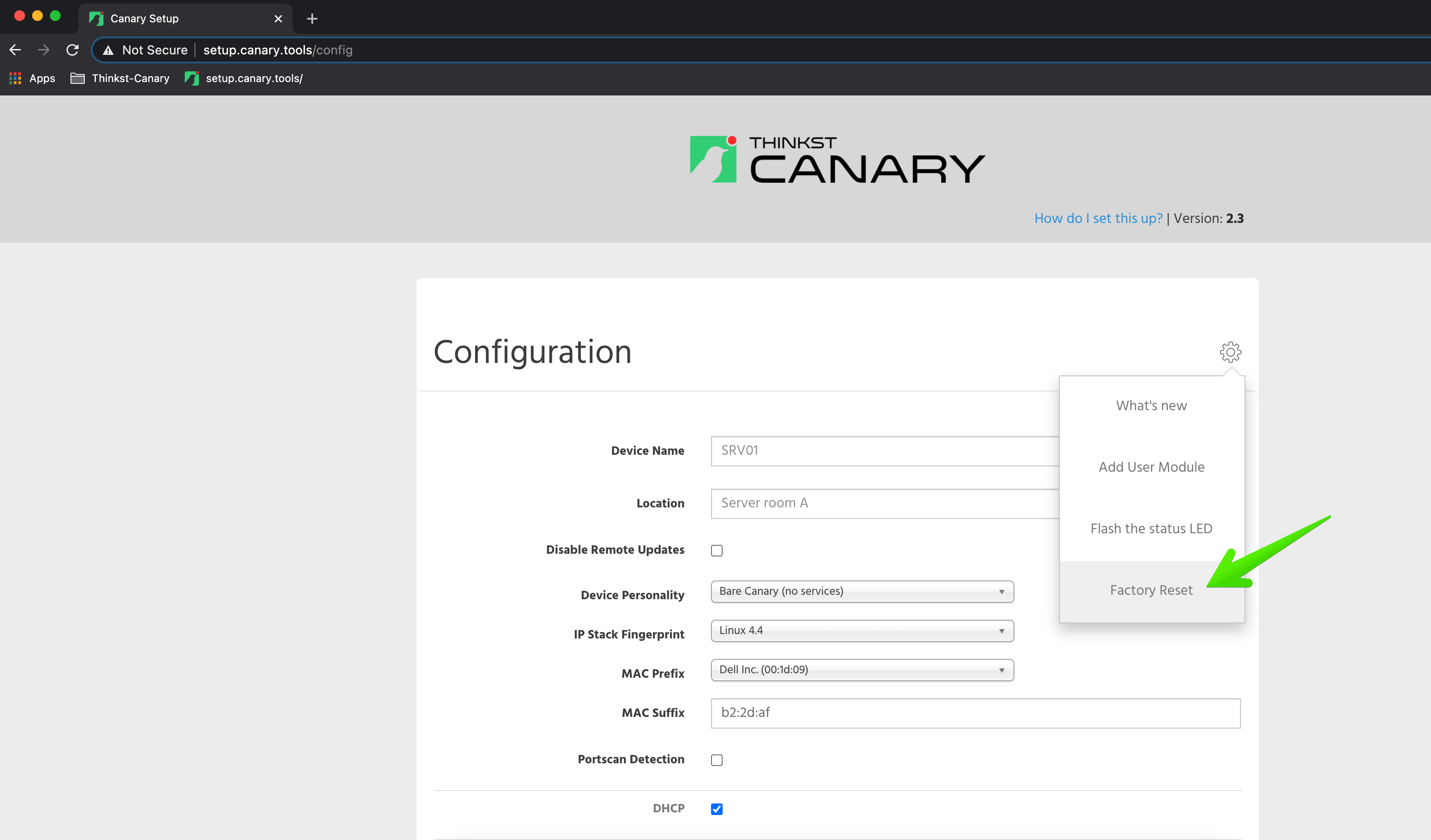Focus the MAC Suffix field
1431x840 pixels.
tap(976, 713)
